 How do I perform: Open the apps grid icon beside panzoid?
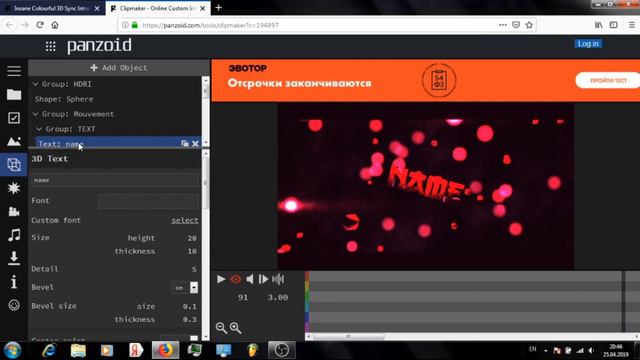click(x=51, y=46)
